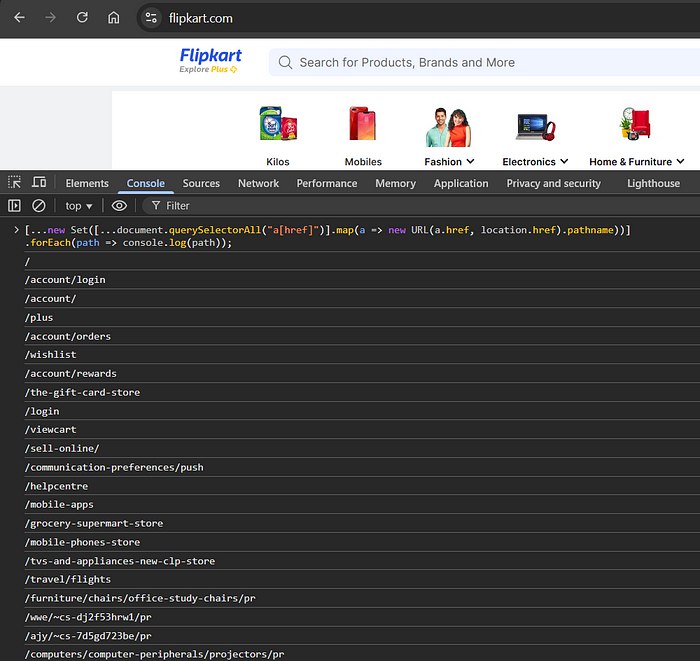
Task: Switch to the Performance tab
Action: (x=327, y=183)
